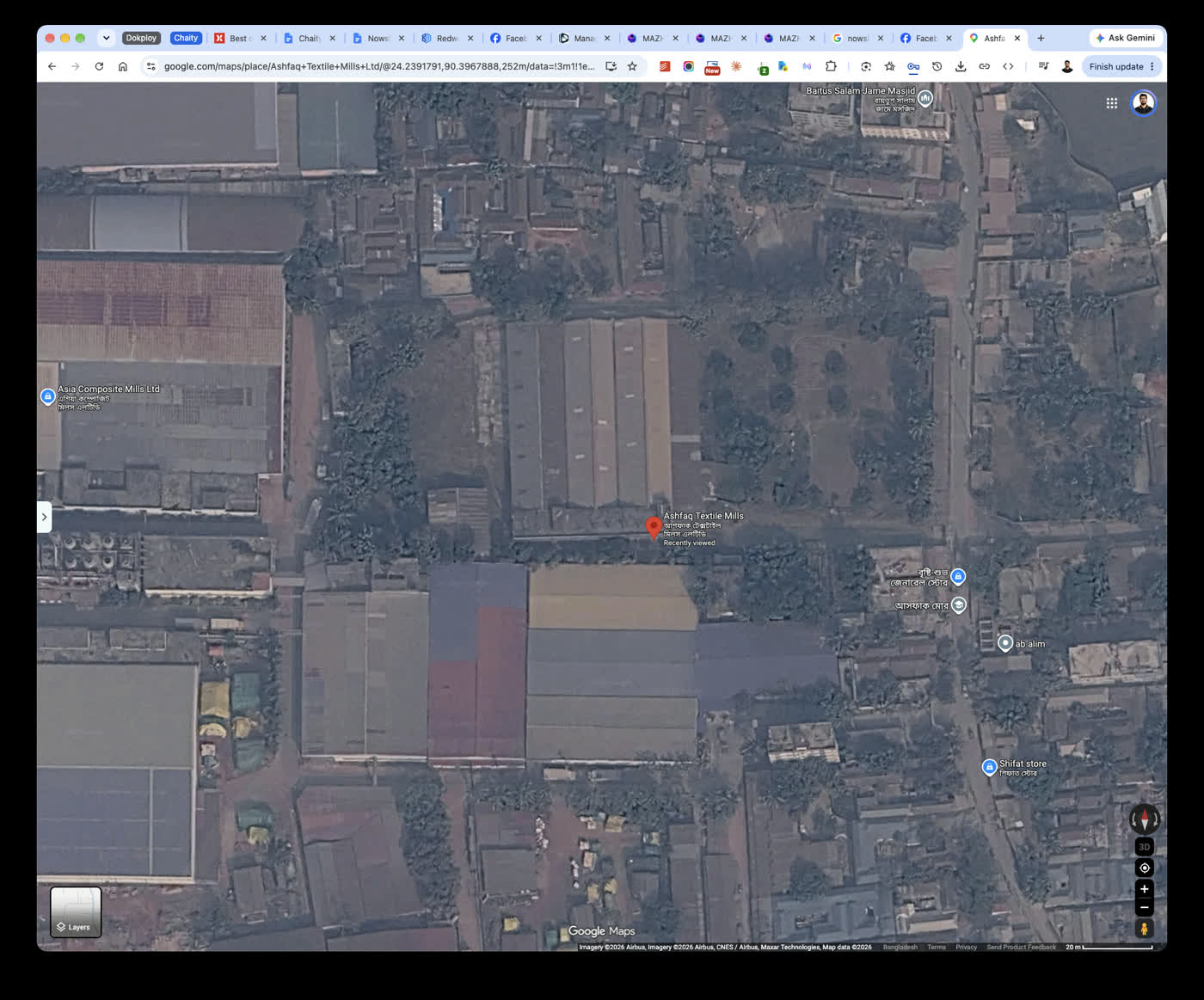Select the Asia Composite Mills Ltd marker
This screenshot has height=1000, width=1204.
pos(48,396)
